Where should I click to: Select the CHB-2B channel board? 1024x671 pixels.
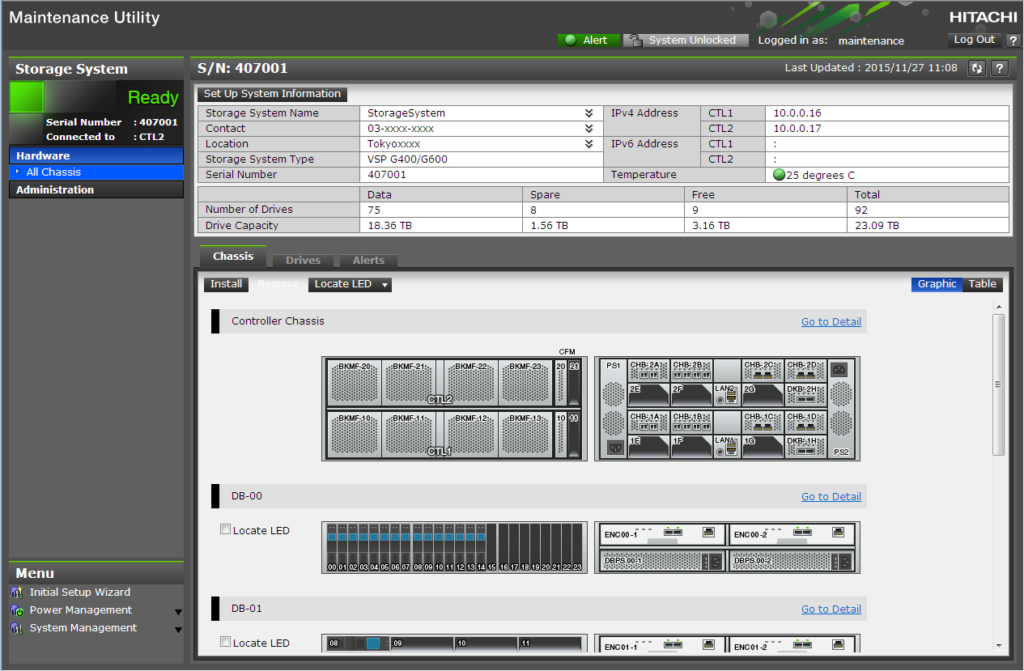click(692, 370)
